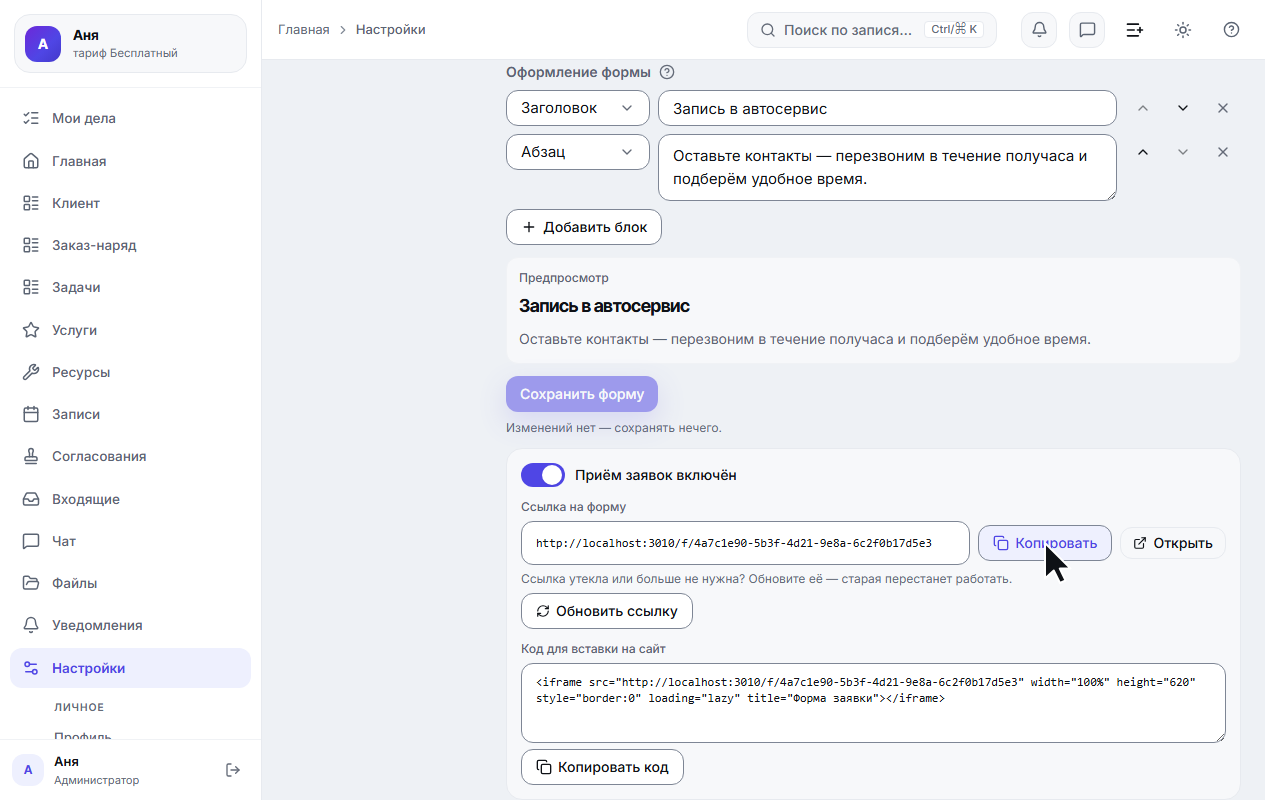The height and width of the screenshot is (800, 1280).
Task: Remove the Заголовок block
Action: click(x=1222, y=108)
